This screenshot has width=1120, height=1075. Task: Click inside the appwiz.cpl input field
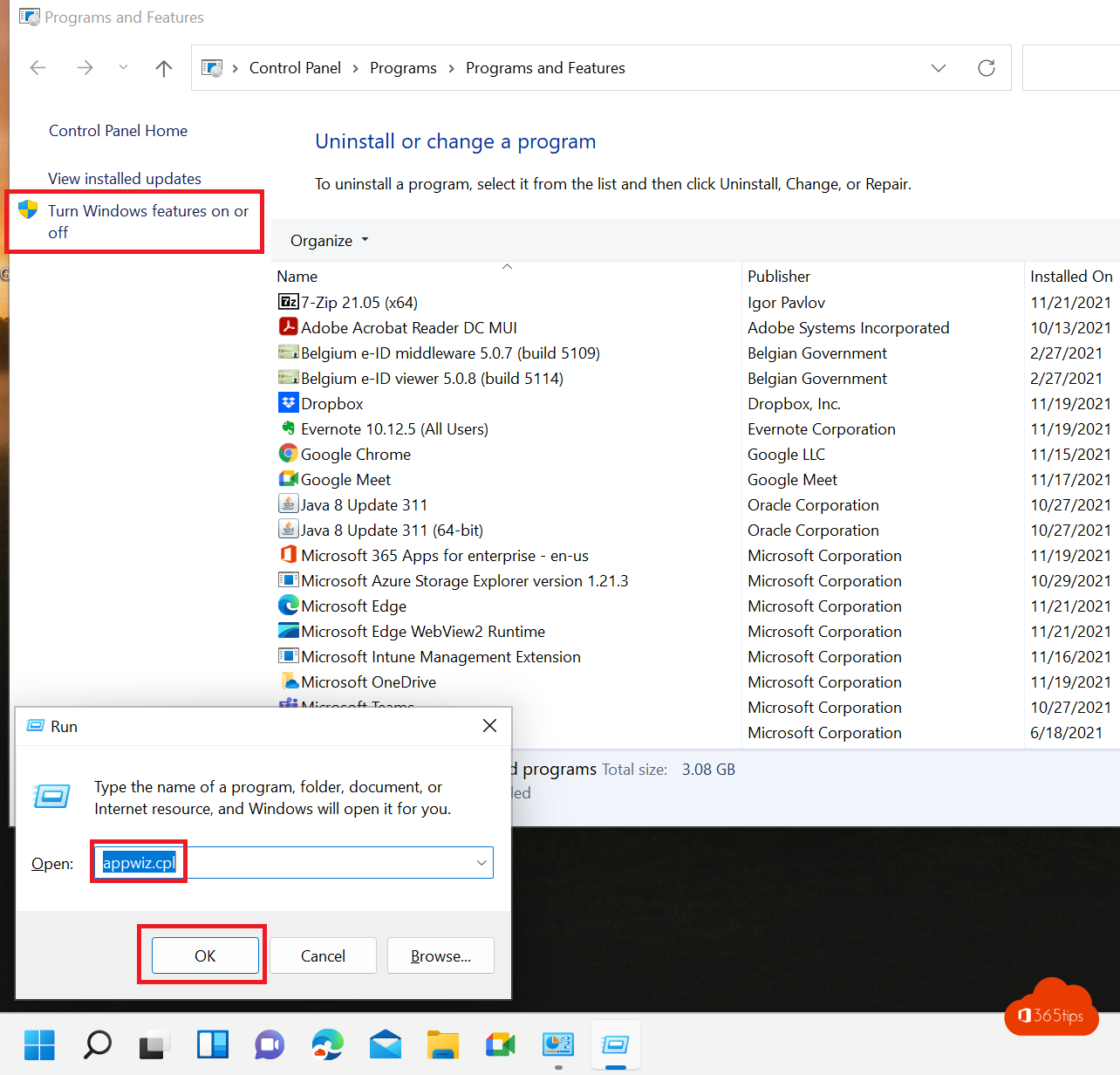coord(138,862)
